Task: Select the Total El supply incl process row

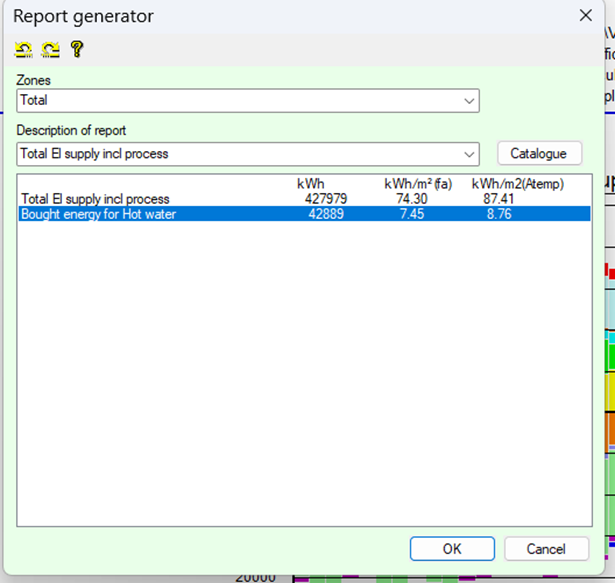Action: (96, 199)
